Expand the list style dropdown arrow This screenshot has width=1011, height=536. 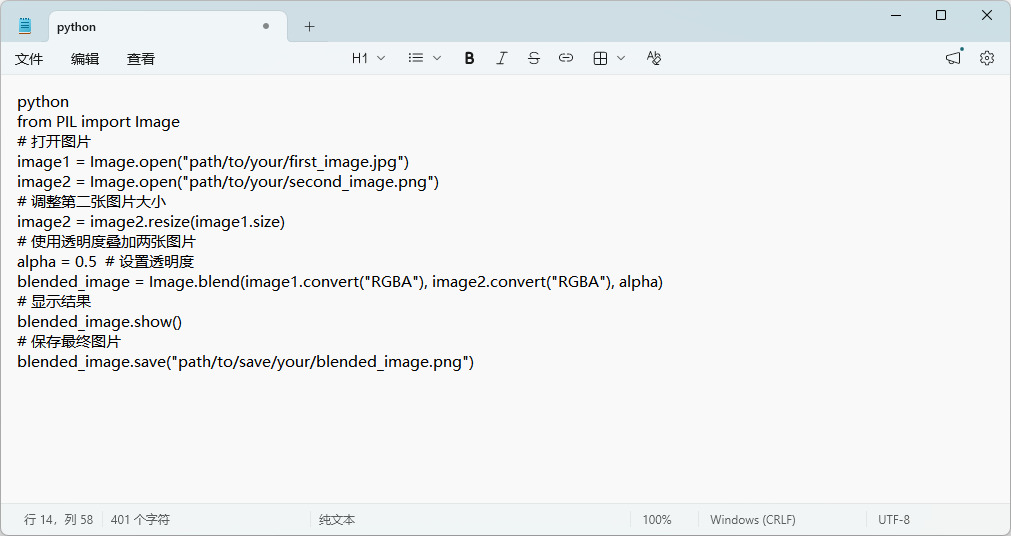click(437, 58)
